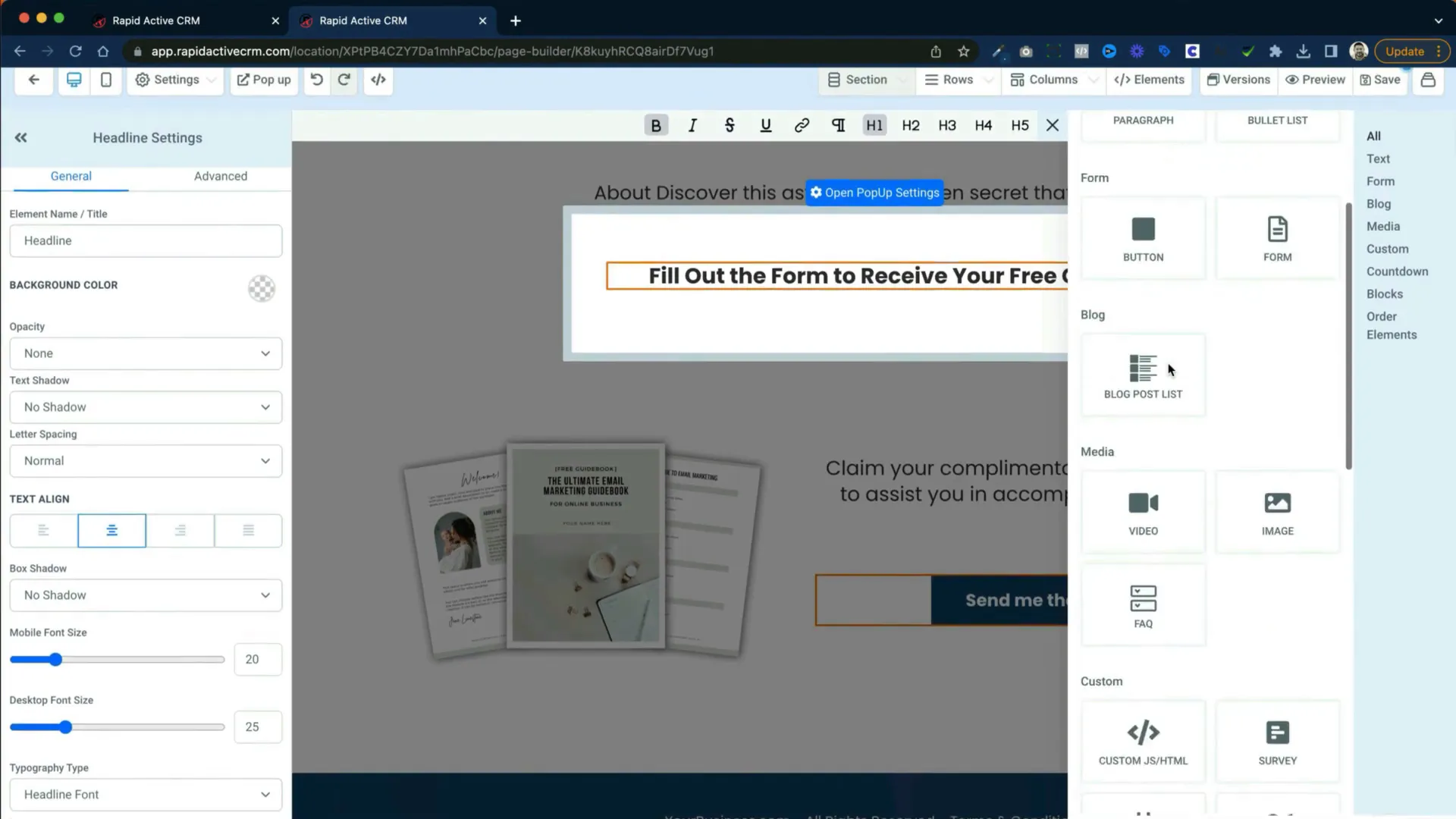Expand the Rows dropdown
The height and width of the screenshot is (819, 1456).
[x=959, y=80]
